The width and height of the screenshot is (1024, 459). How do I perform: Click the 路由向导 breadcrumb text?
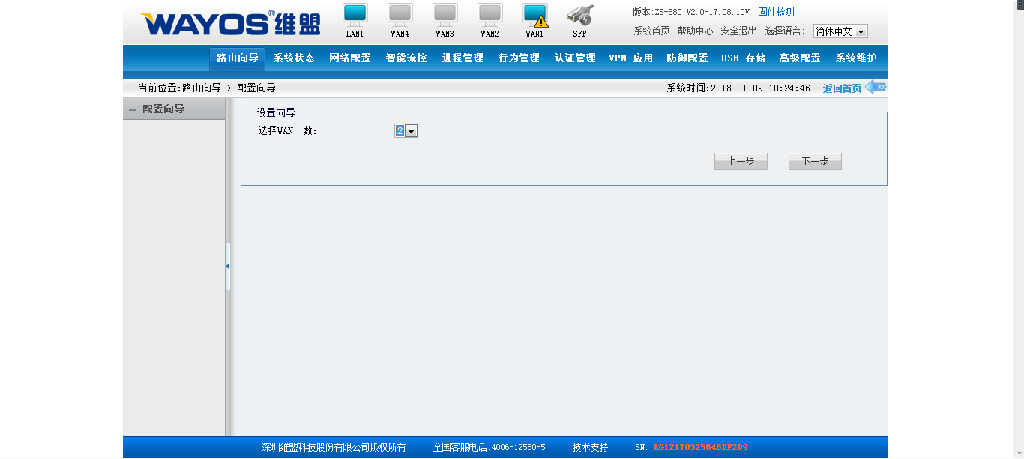point(201,87)
